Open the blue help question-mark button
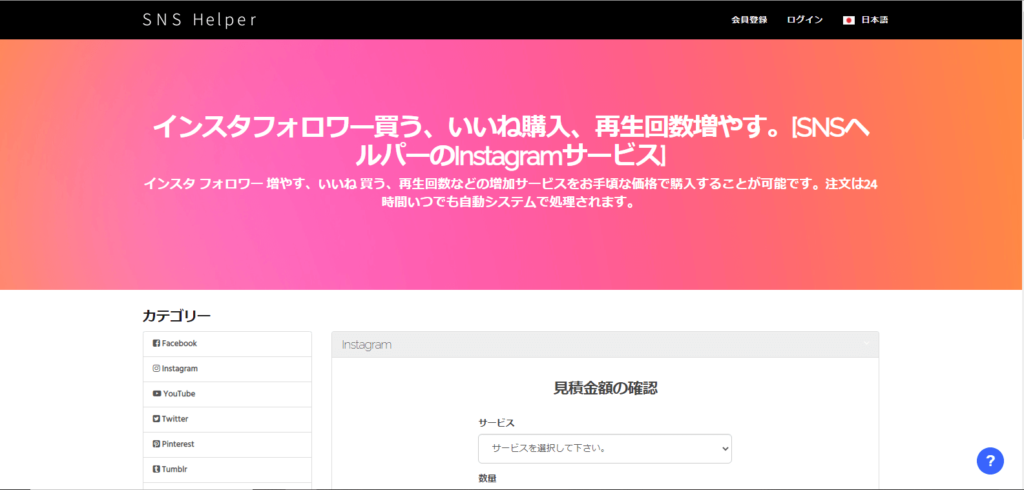 [990, 461]
